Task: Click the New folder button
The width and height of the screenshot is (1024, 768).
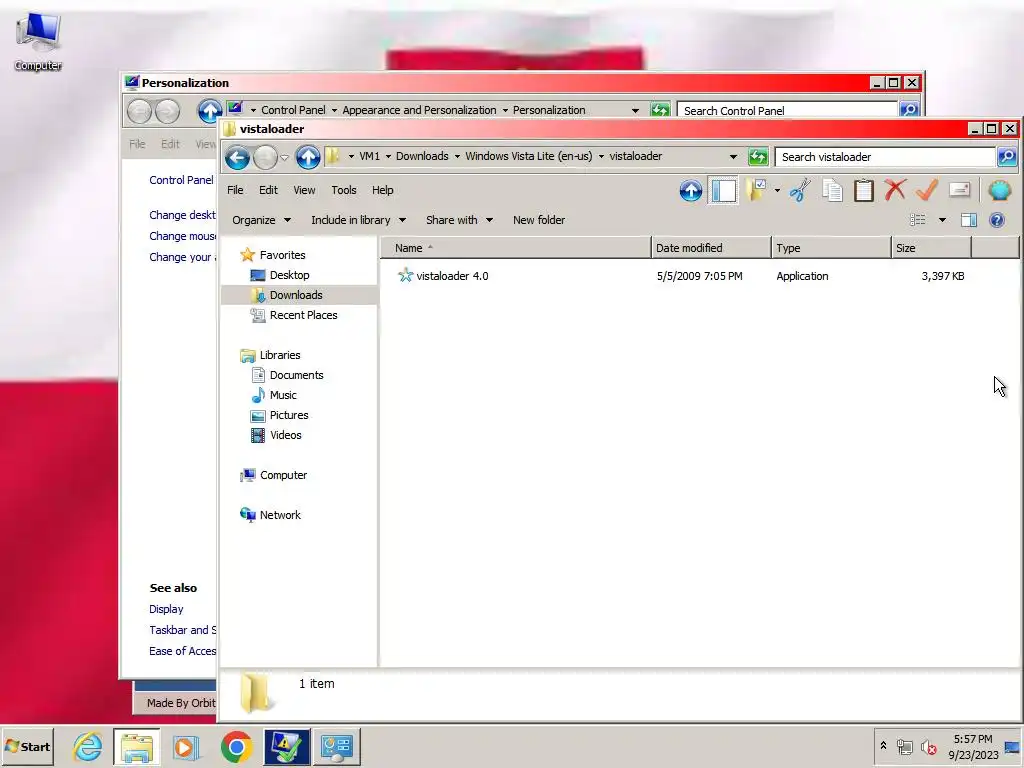Action: (539, 220)
